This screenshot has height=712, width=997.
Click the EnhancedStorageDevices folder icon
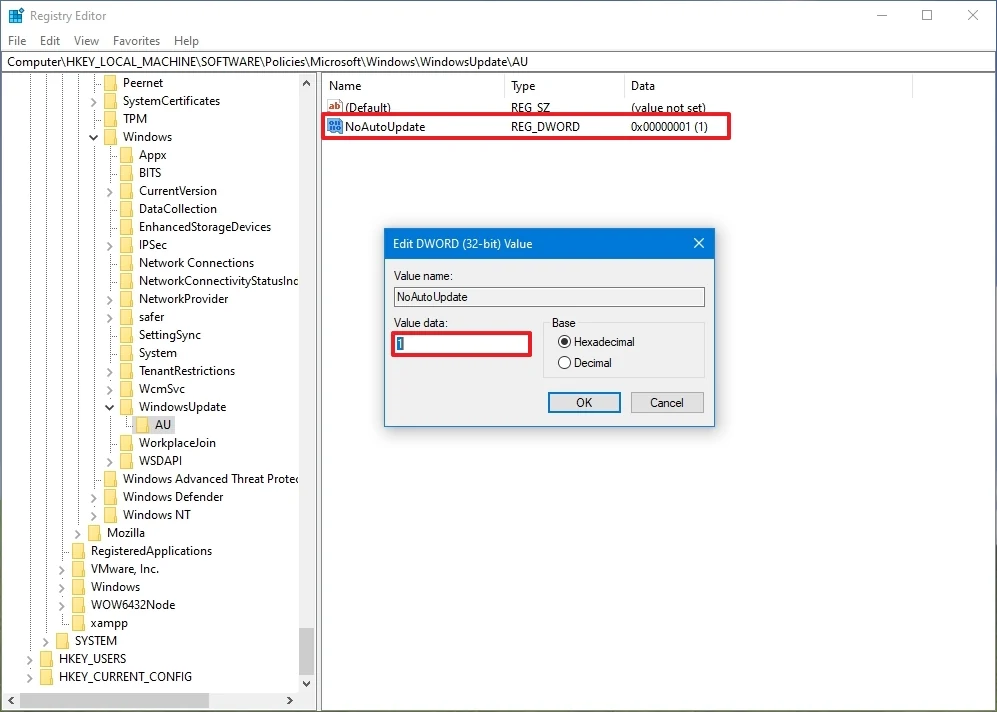127,227
